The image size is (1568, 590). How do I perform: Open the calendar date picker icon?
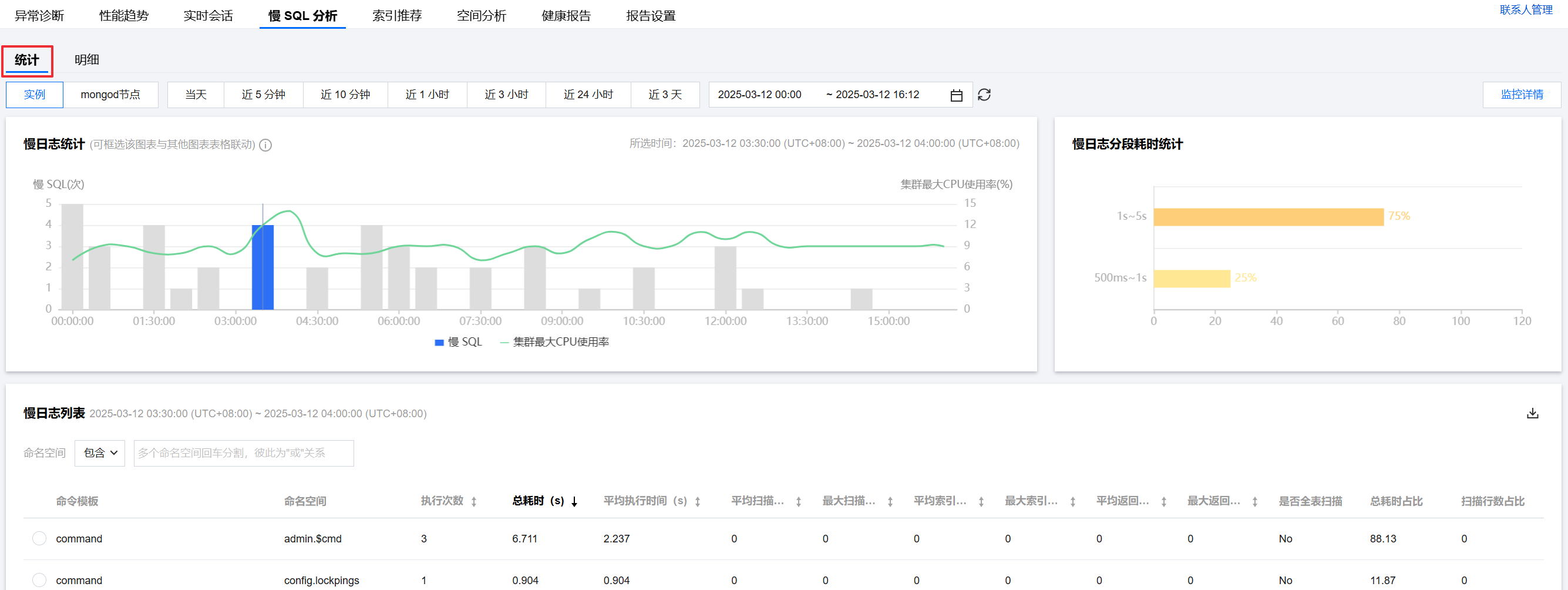(956, 96)
